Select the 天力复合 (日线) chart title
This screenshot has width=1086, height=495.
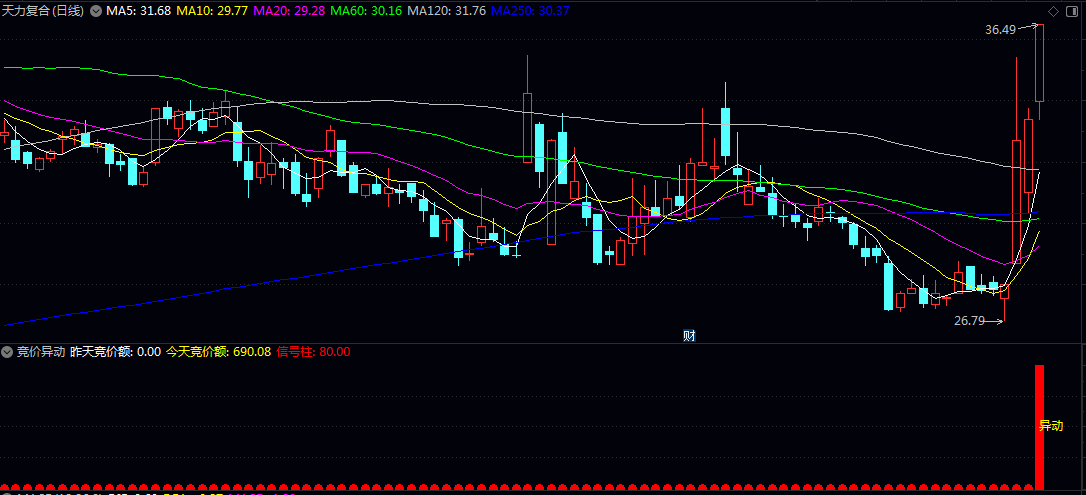pos(42,11)
